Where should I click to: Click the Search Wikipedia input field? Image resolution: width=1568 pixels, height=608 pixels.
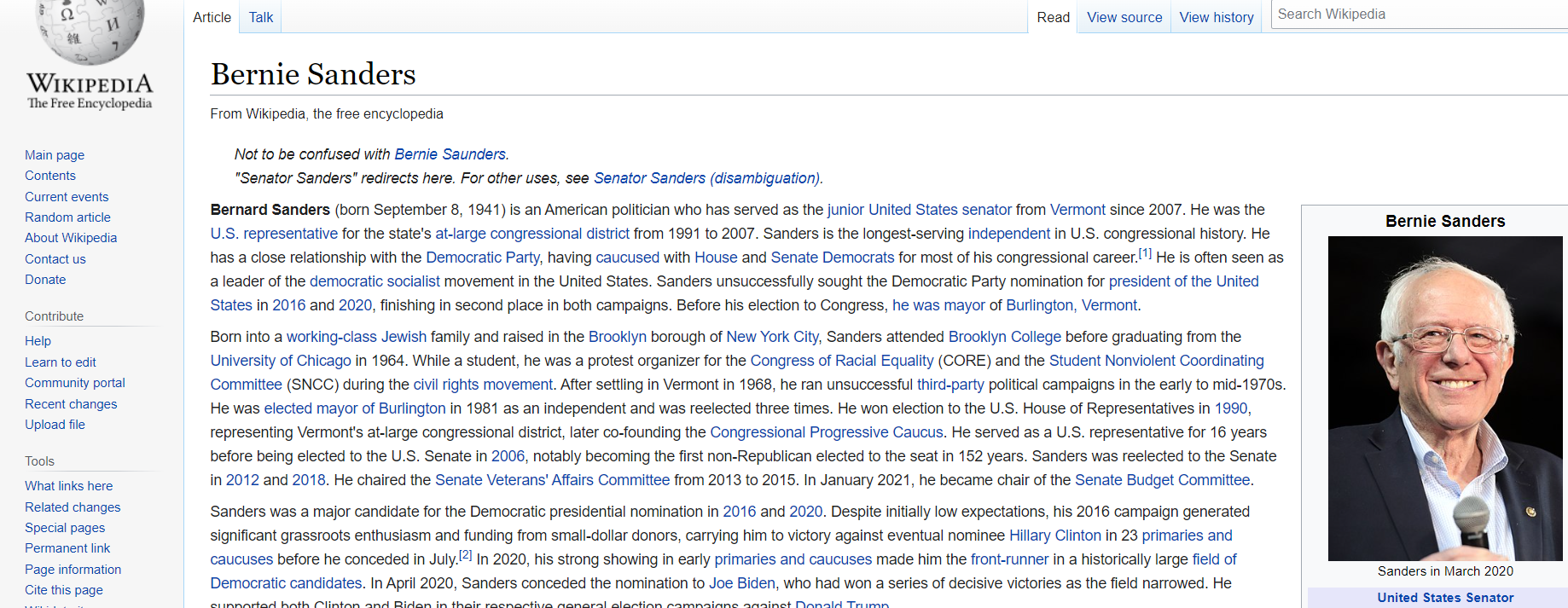[x=1416, y=14]
